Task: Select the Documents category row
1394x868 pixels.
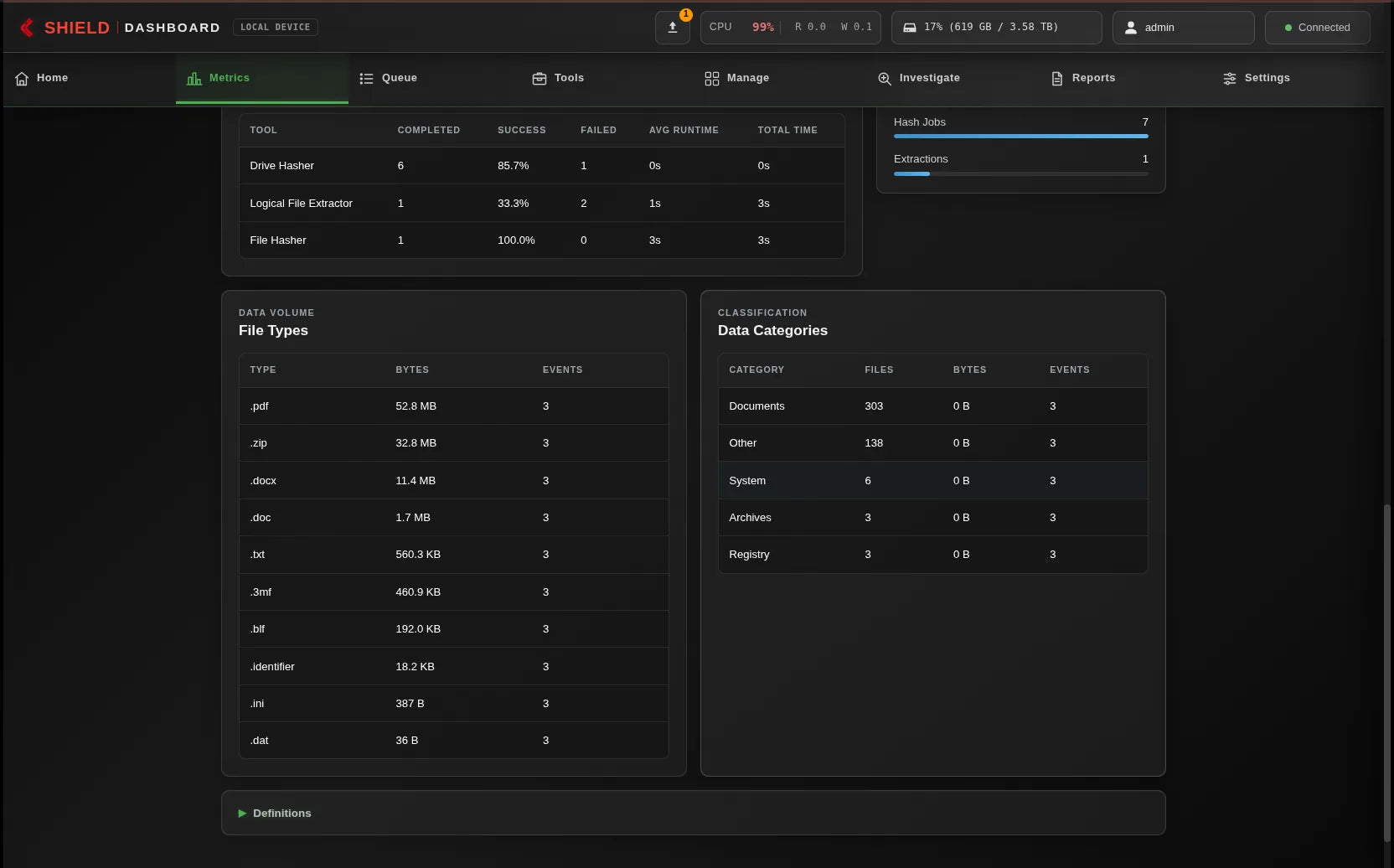Action: click(932, 406)
